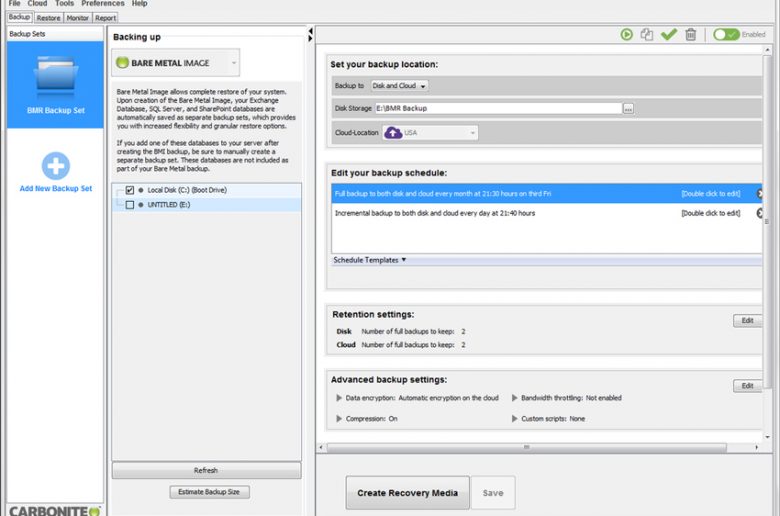Click the Backup Sets panel header

[55, 34]
